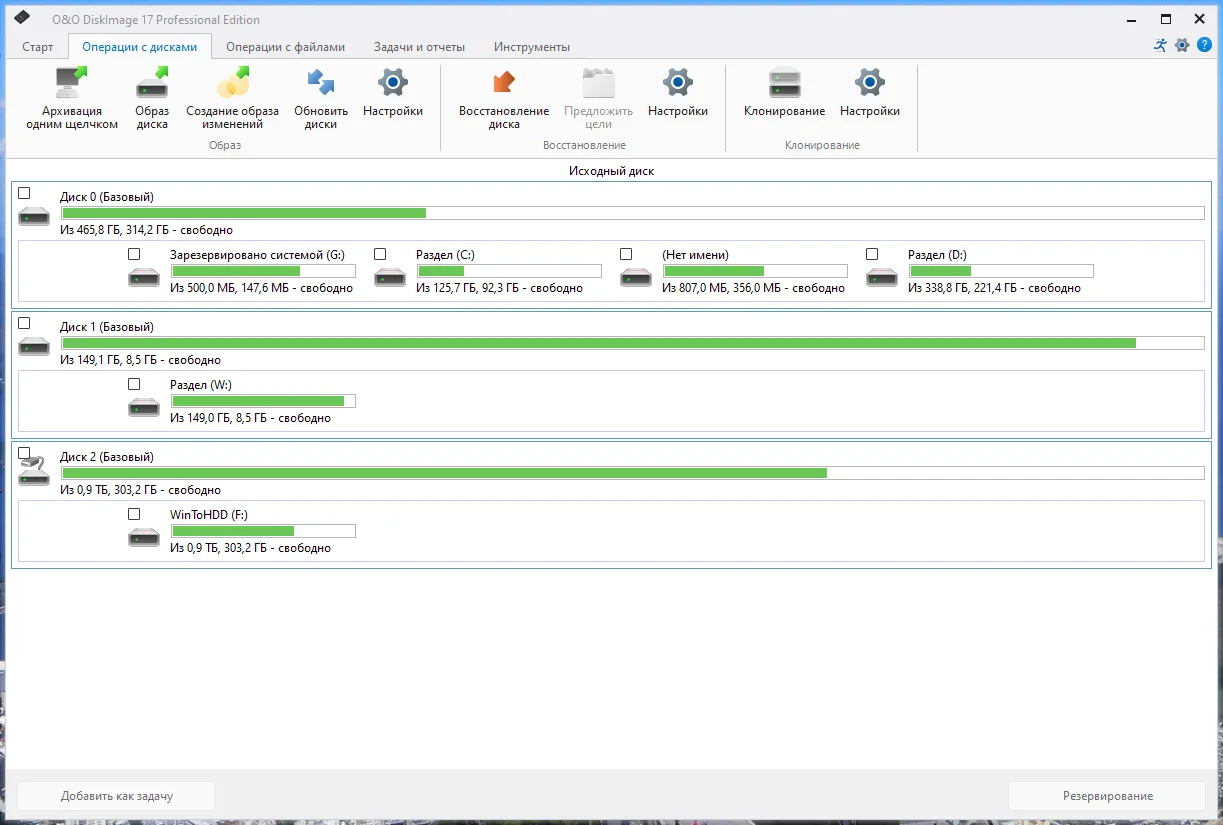Image resolution: width=1223 pixels, height=825 pixels.
Task: Click the Зарезервировано системой (G:) usage bar
Action: tap(263, 271)
